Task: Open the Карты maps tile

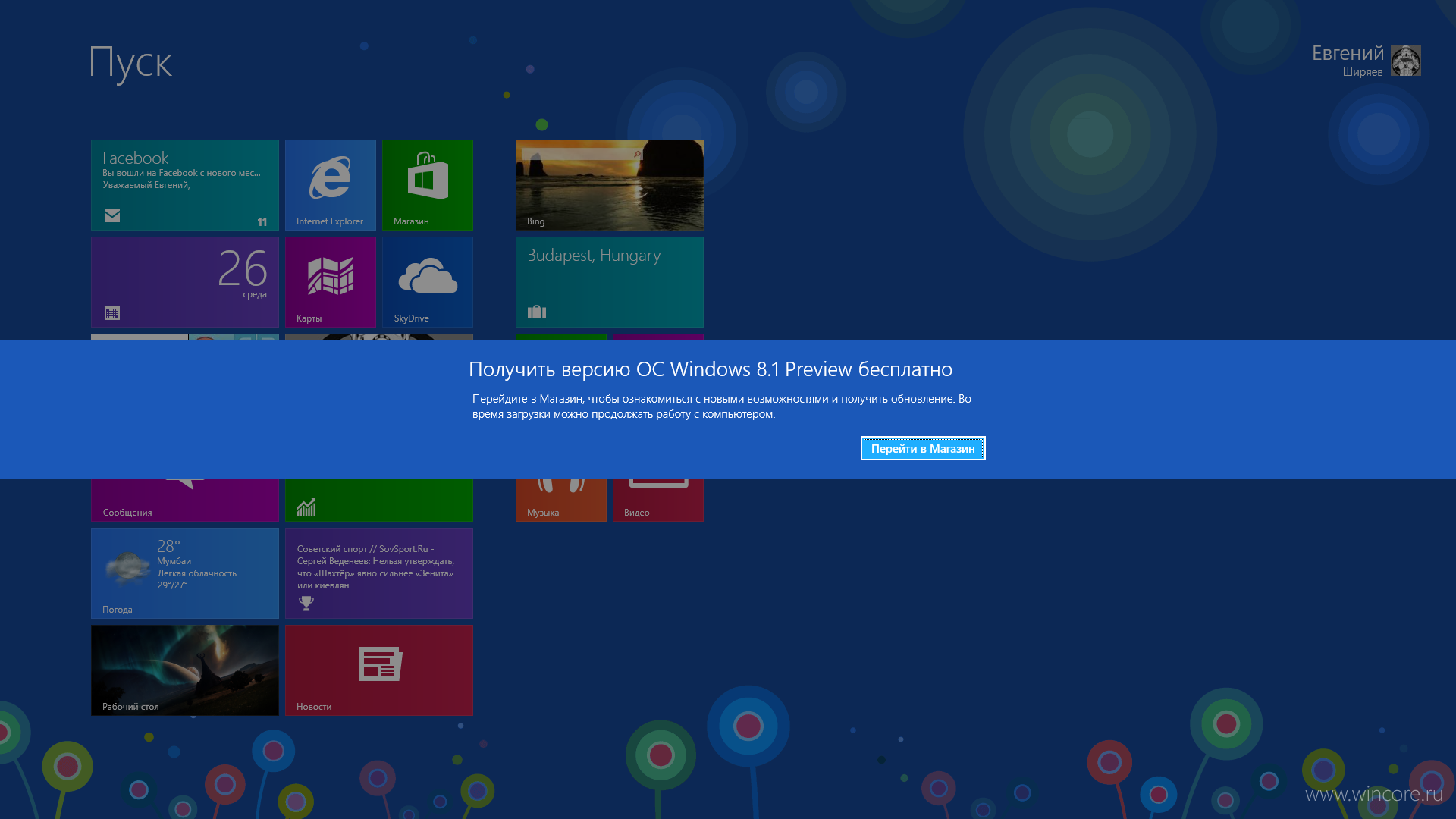Action: coord(331,282)
